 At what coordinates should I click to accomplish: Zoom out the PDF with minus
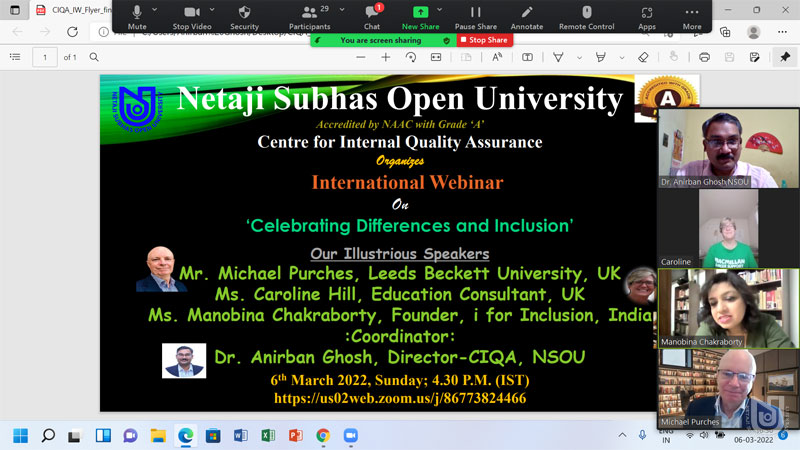(x=361, y=57)
